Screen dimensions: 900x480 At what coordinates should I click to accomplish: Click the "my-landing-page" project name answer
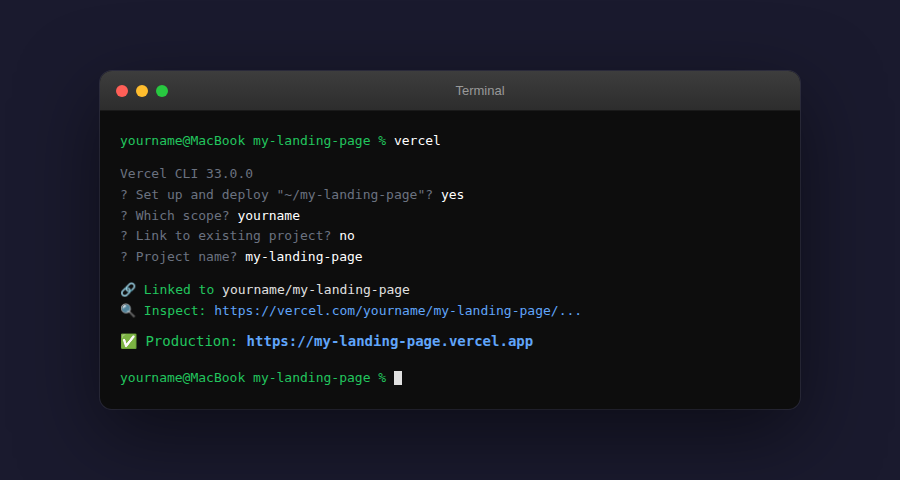tap(303, 257)
